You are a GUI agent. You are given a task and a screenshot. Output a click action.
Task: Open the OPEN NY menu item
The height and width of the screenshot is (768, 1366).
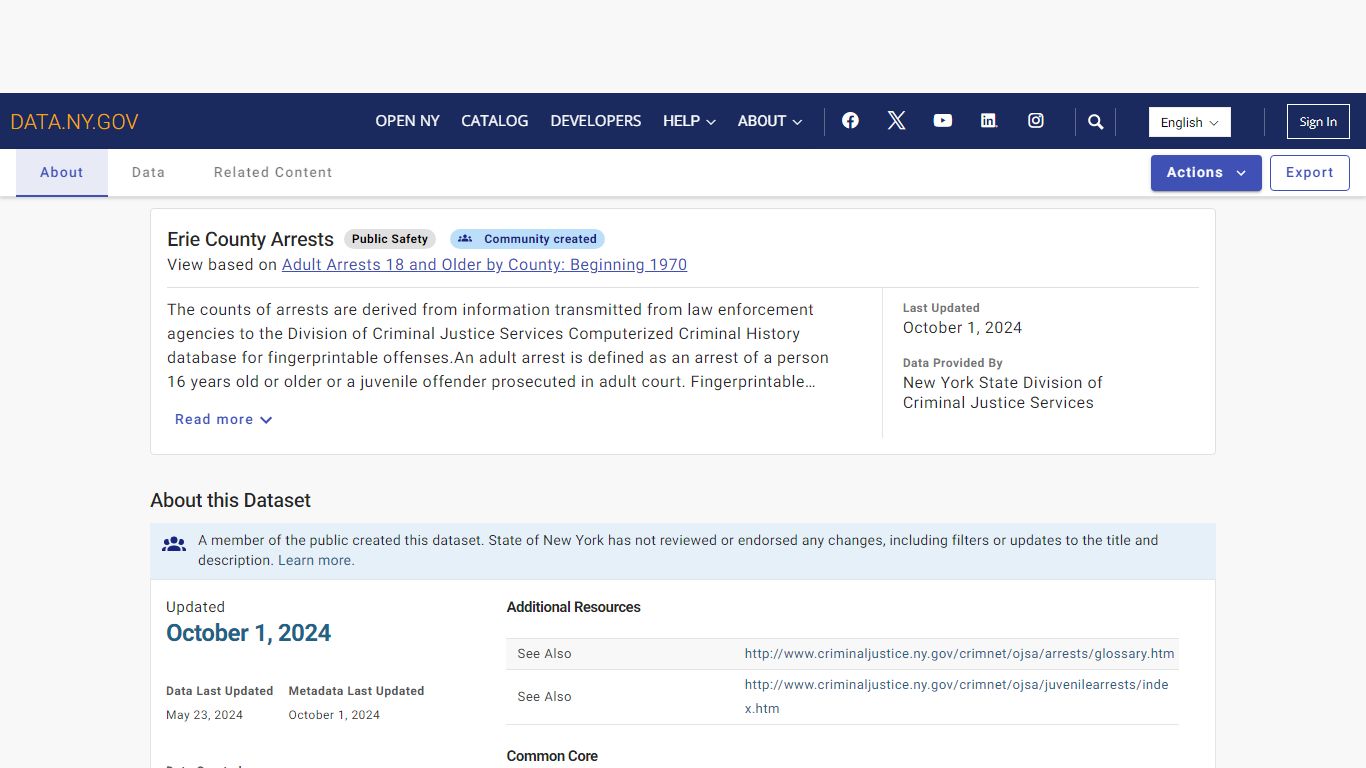tap(407, 121)
